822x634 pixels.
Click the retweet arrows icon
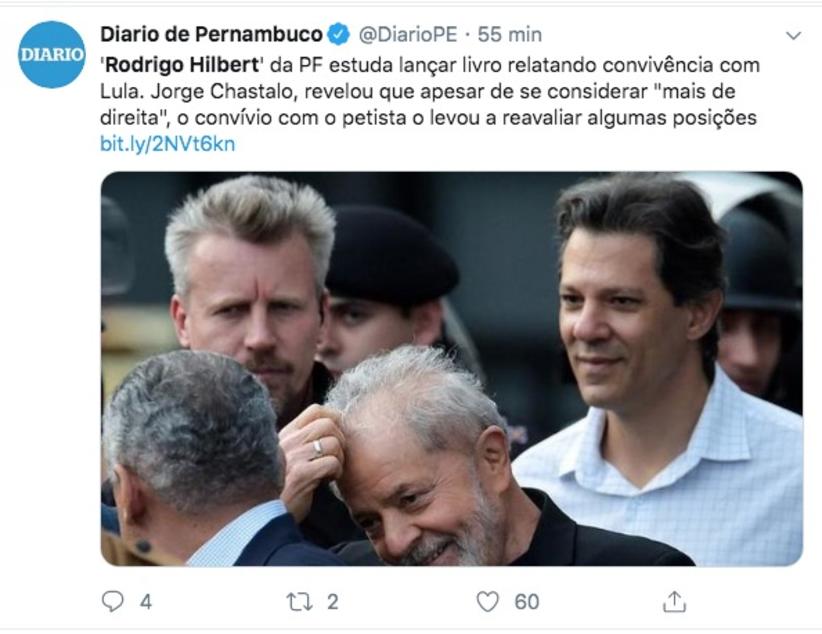coord(299,601)
